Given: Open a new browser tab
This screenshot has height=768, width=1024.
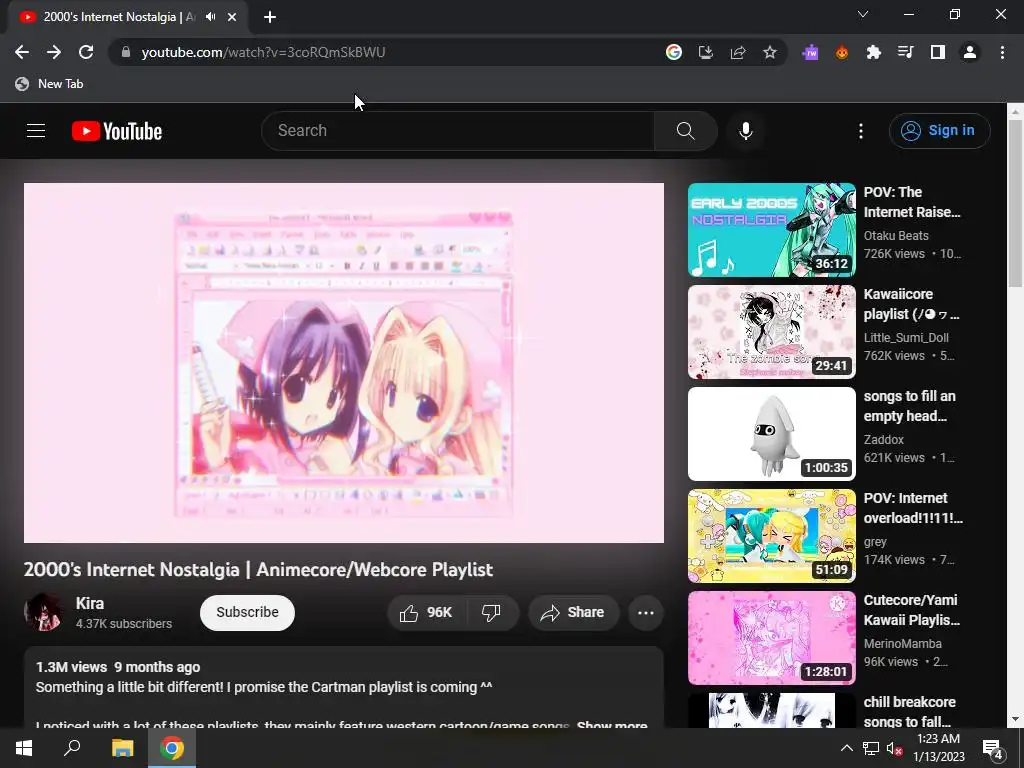Looking at the screenshot, I should point(270,17).
